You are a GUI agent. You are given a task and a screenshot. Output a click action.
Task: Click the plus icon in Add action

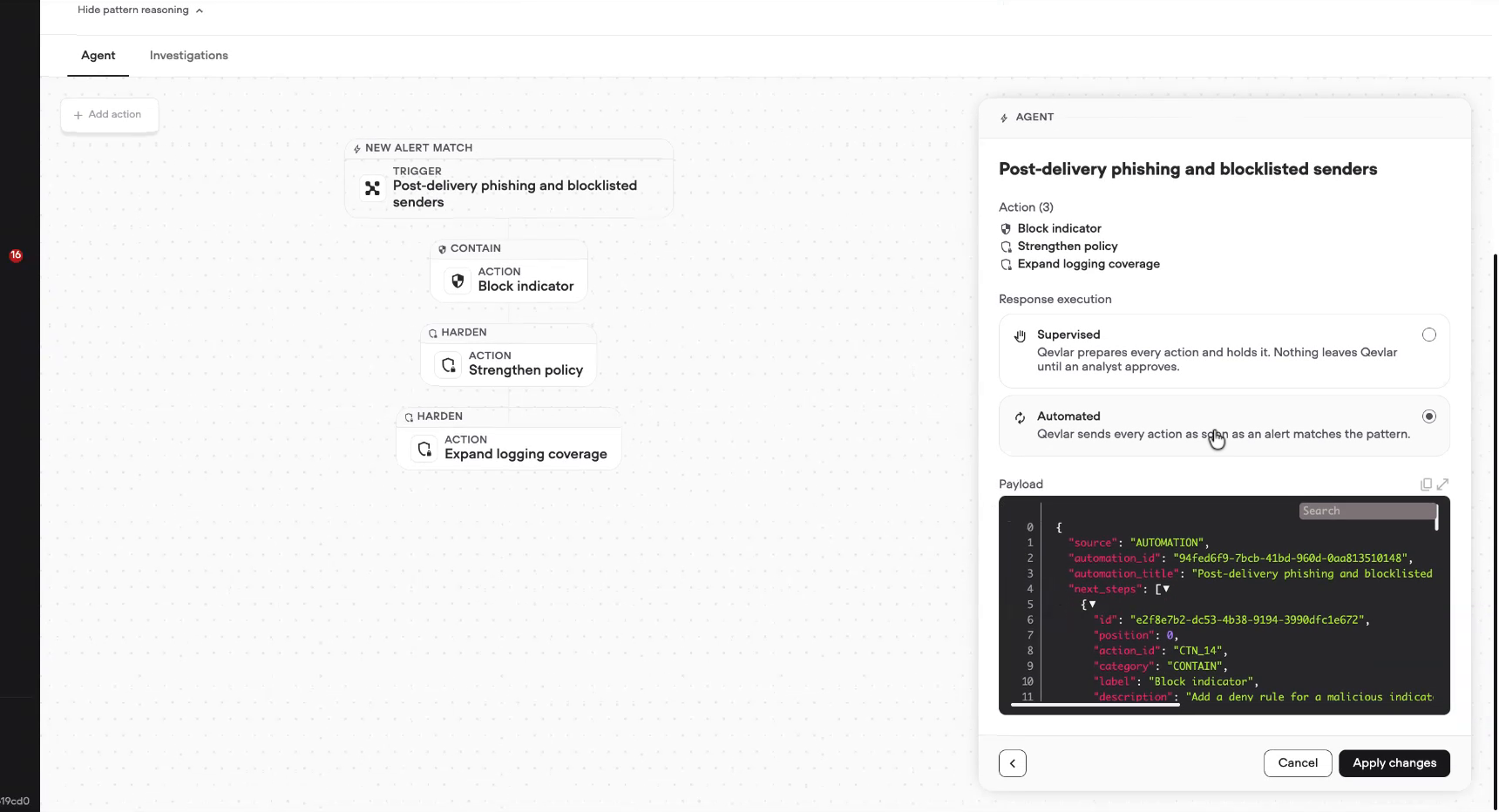click(78, 115)
